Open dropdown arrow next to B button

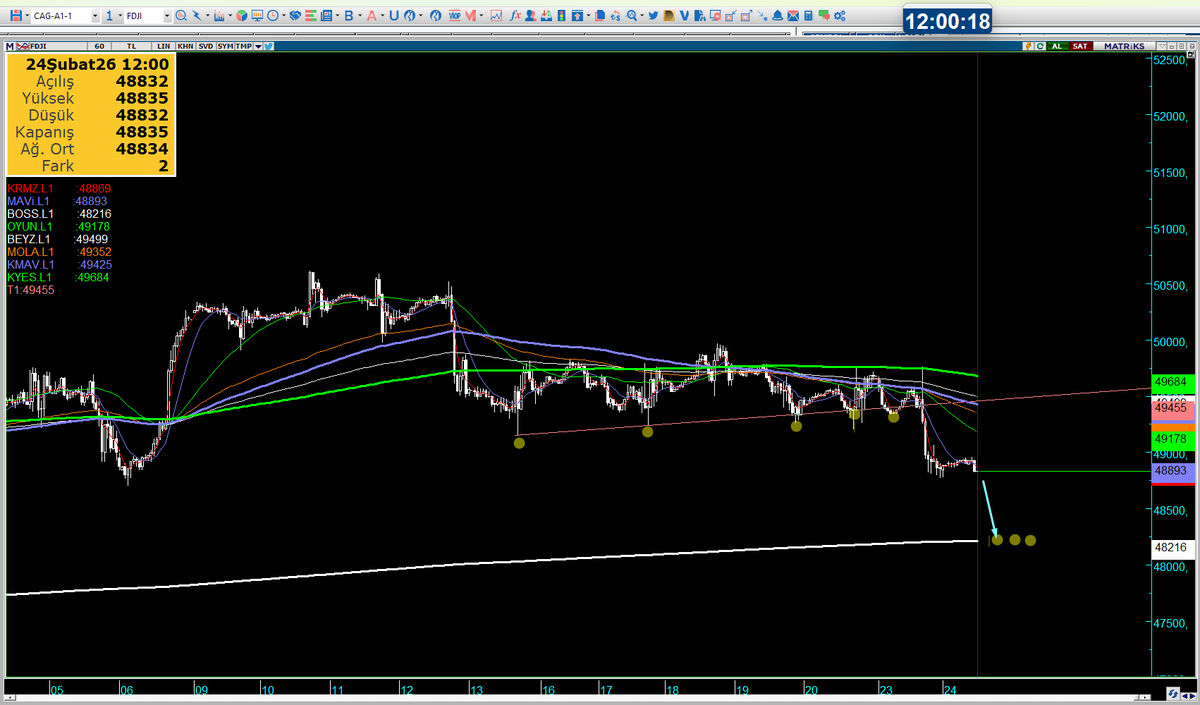(x=360, y=16)
